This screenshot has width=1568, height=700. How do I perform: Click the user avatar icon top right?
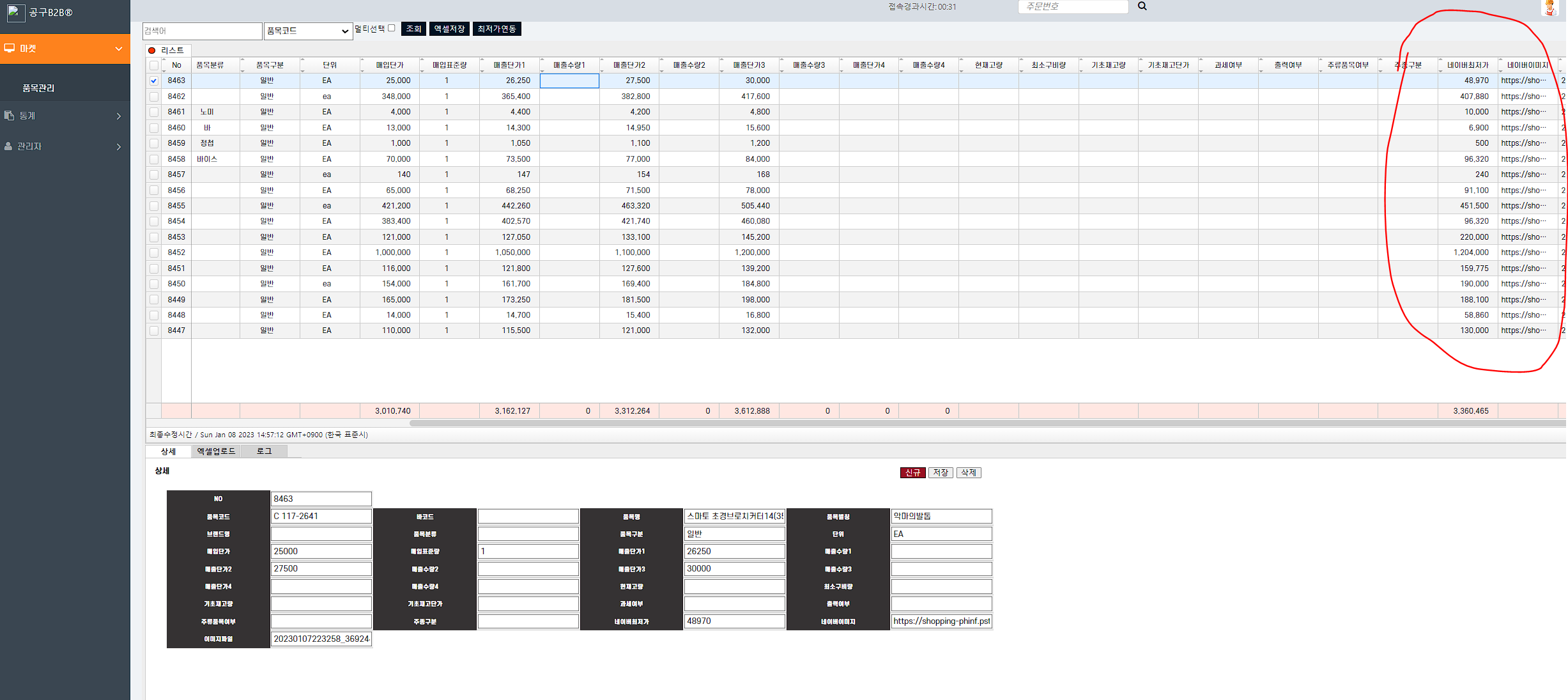click(1549, 8)
